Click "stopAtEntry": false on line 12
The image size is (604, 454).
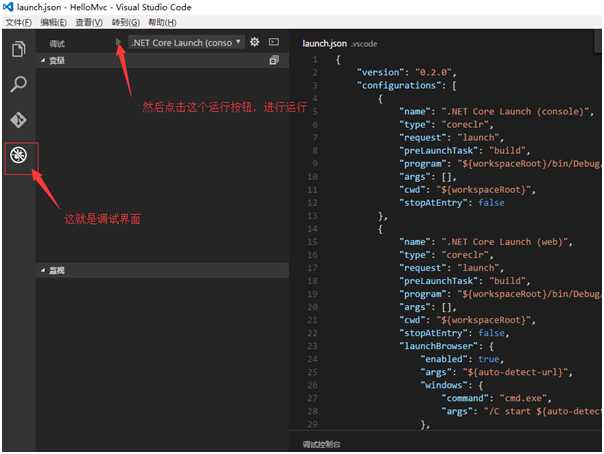[452, 203]
